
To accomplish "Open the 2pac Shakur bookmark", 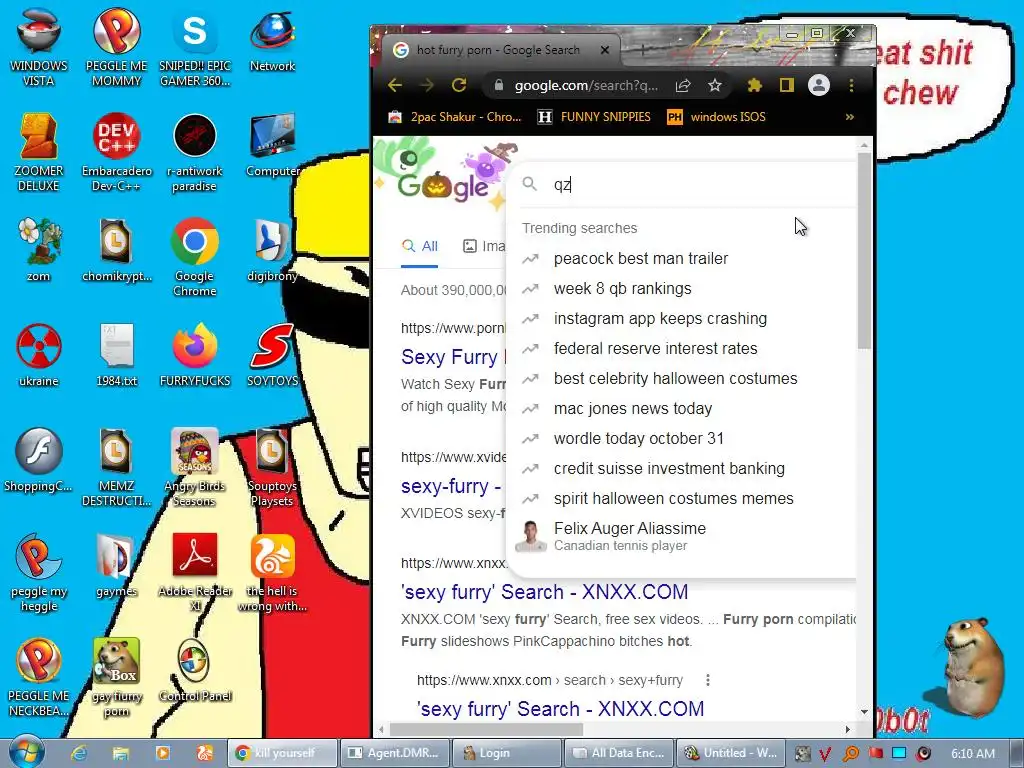I will pyautogui.click(x=455, y=117).
